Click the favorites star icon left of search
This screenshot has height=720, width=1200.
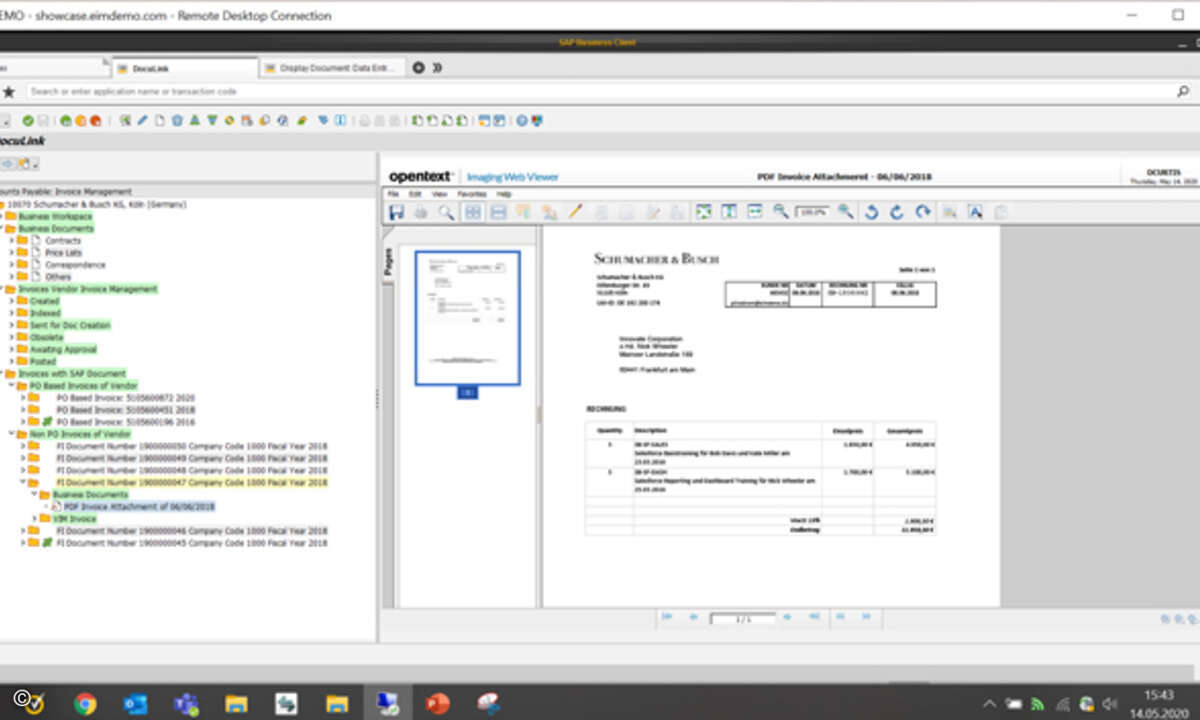pos(9,91)
